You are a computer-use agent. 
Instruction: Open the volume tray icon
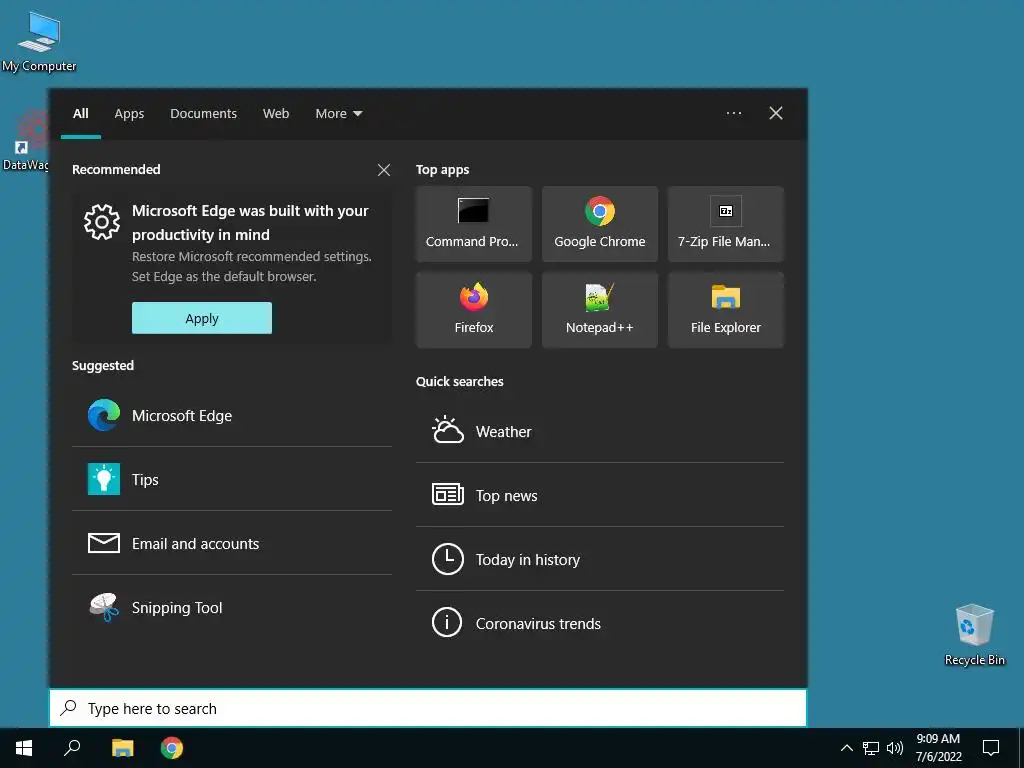click(894, 748)
